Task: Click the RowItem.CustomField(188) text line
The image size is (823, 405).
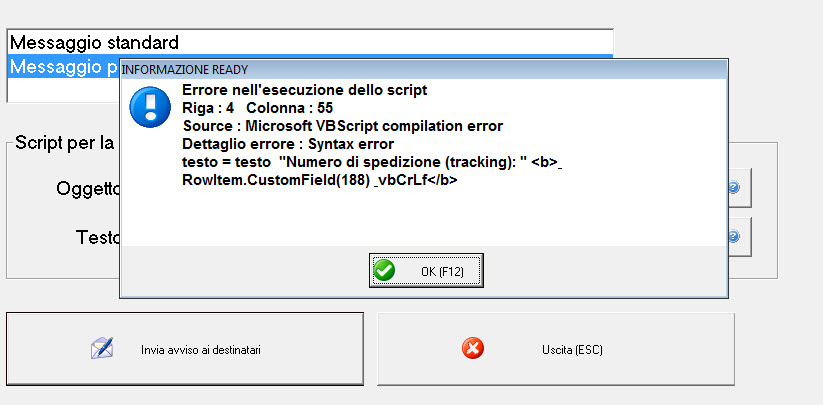Action: coord(320,180)
